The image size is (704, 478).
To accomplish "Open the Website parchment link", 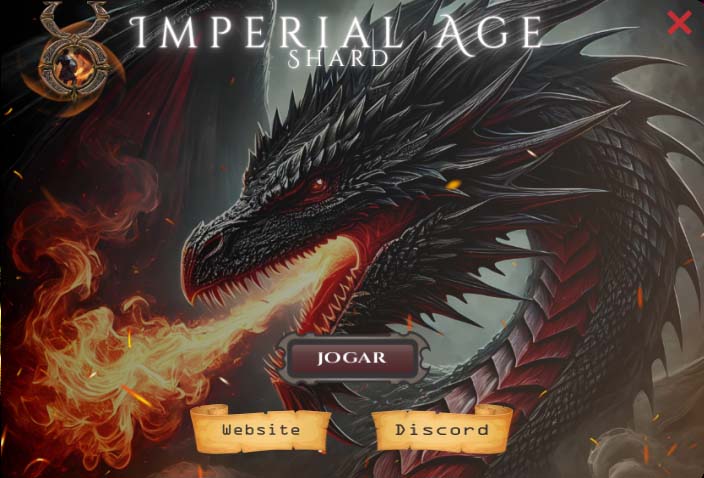I will 261,430.
